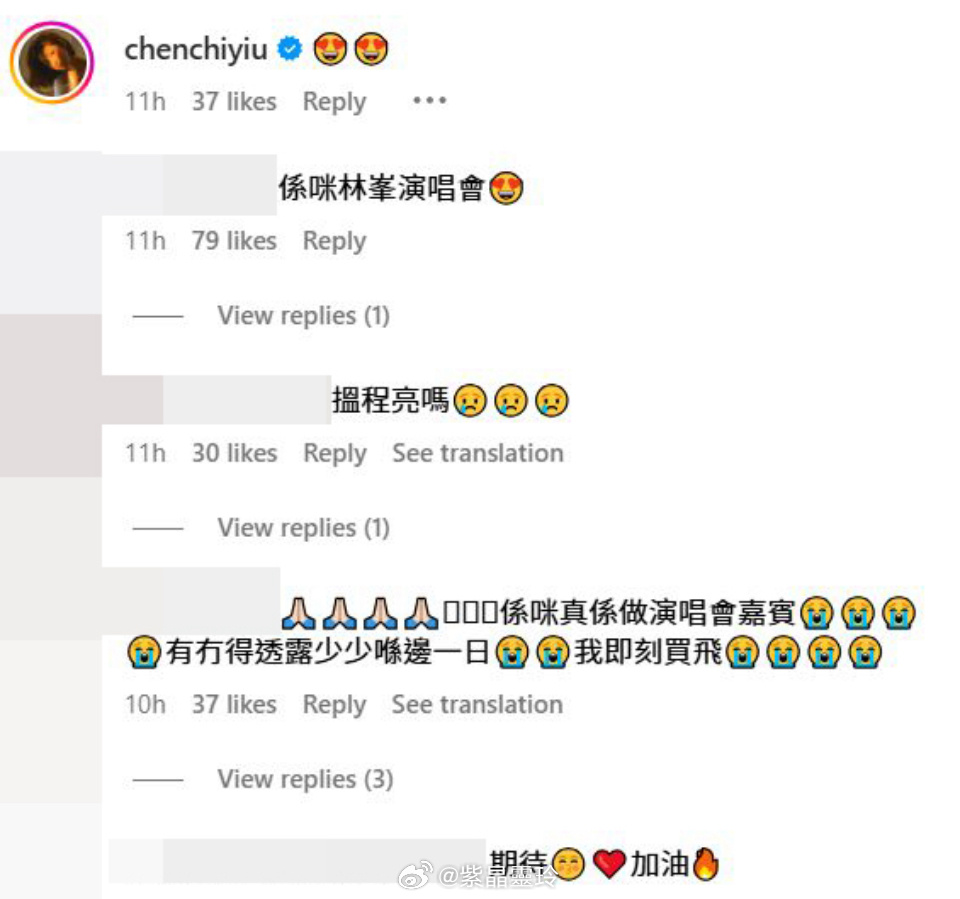Click the red heart emoji in the last comment
Screen dimensions: 960x899
coord(610,864)
